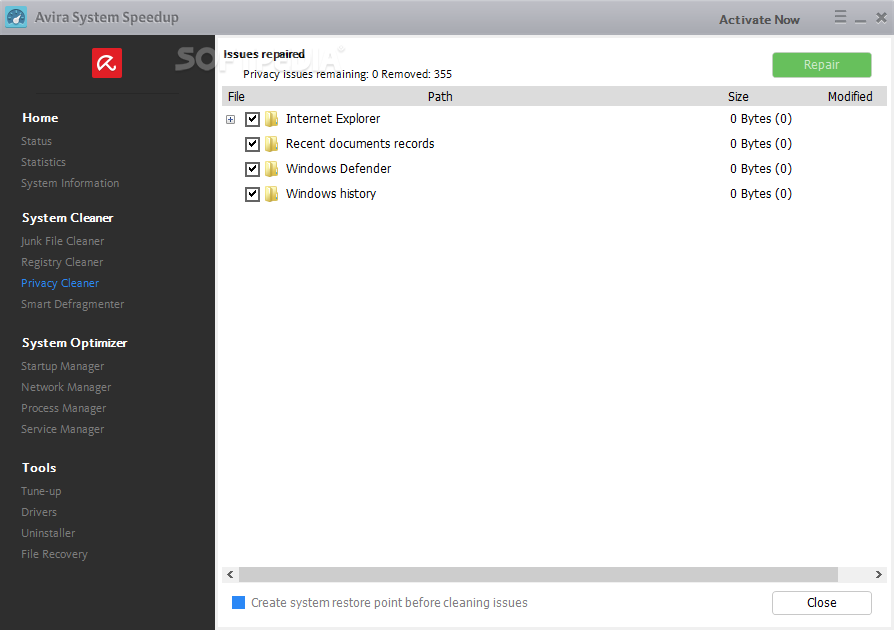This screenshot has width=894, height=630.
Task: Open the Drivers tool
Action: [x=39, y=512]
